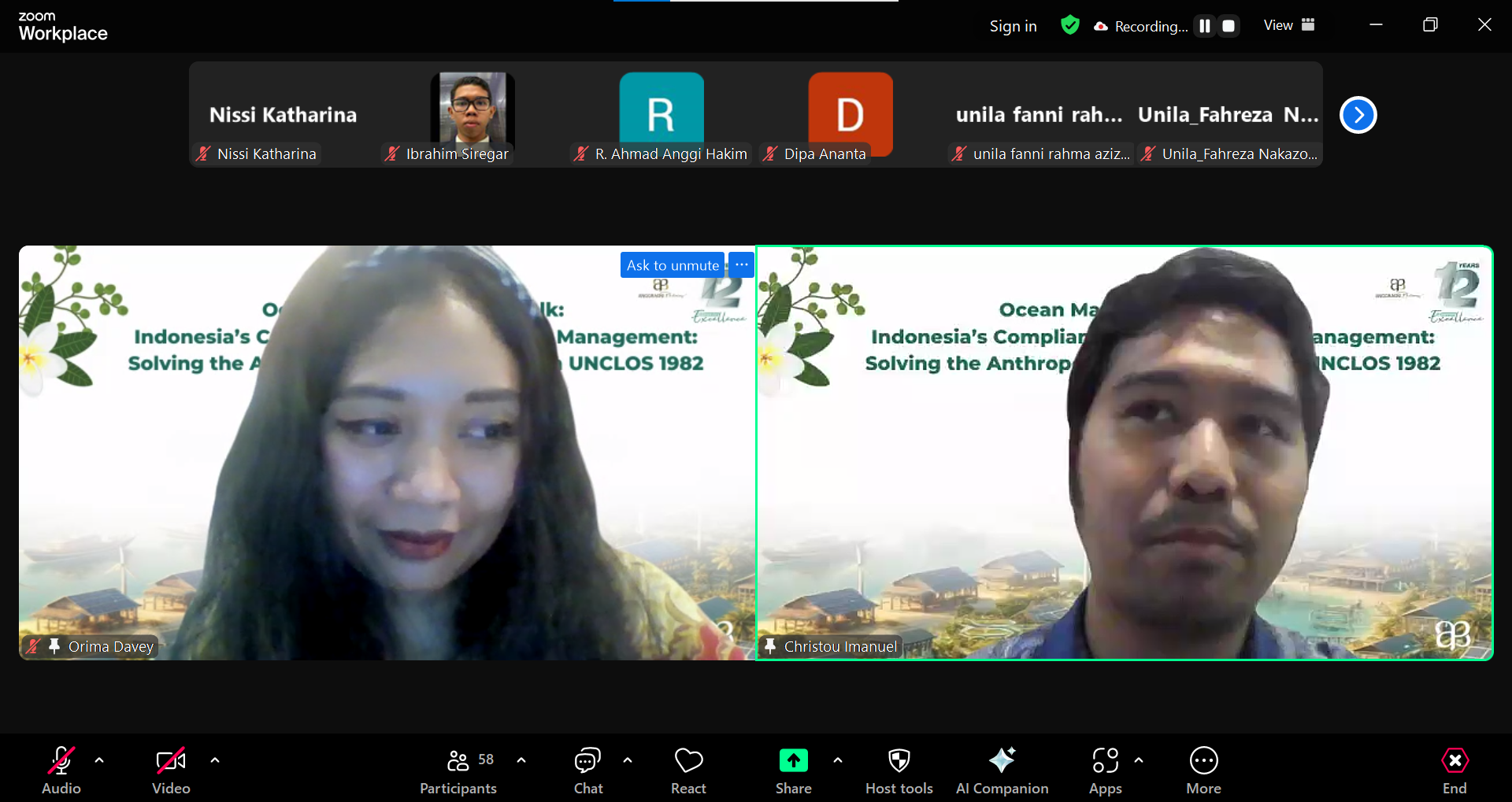Click the pin icon beside Christou Imanuel
This screenshot has height=802, width=1512.
(770, 646)
